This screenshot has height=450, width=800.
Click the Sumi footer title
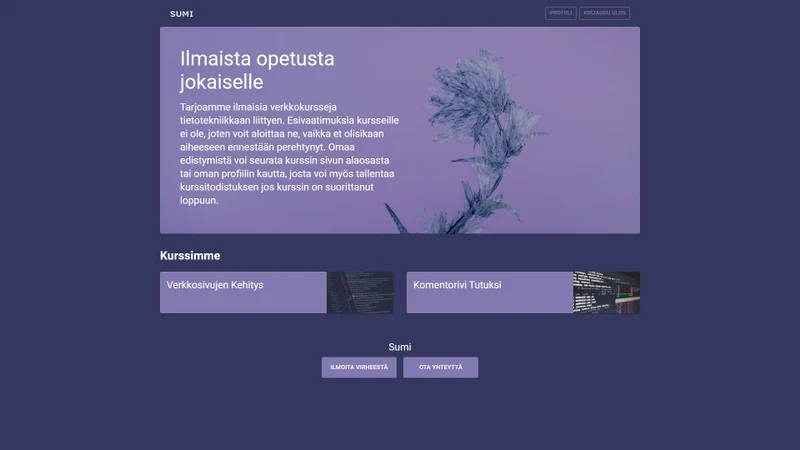(x=399, y=347)
